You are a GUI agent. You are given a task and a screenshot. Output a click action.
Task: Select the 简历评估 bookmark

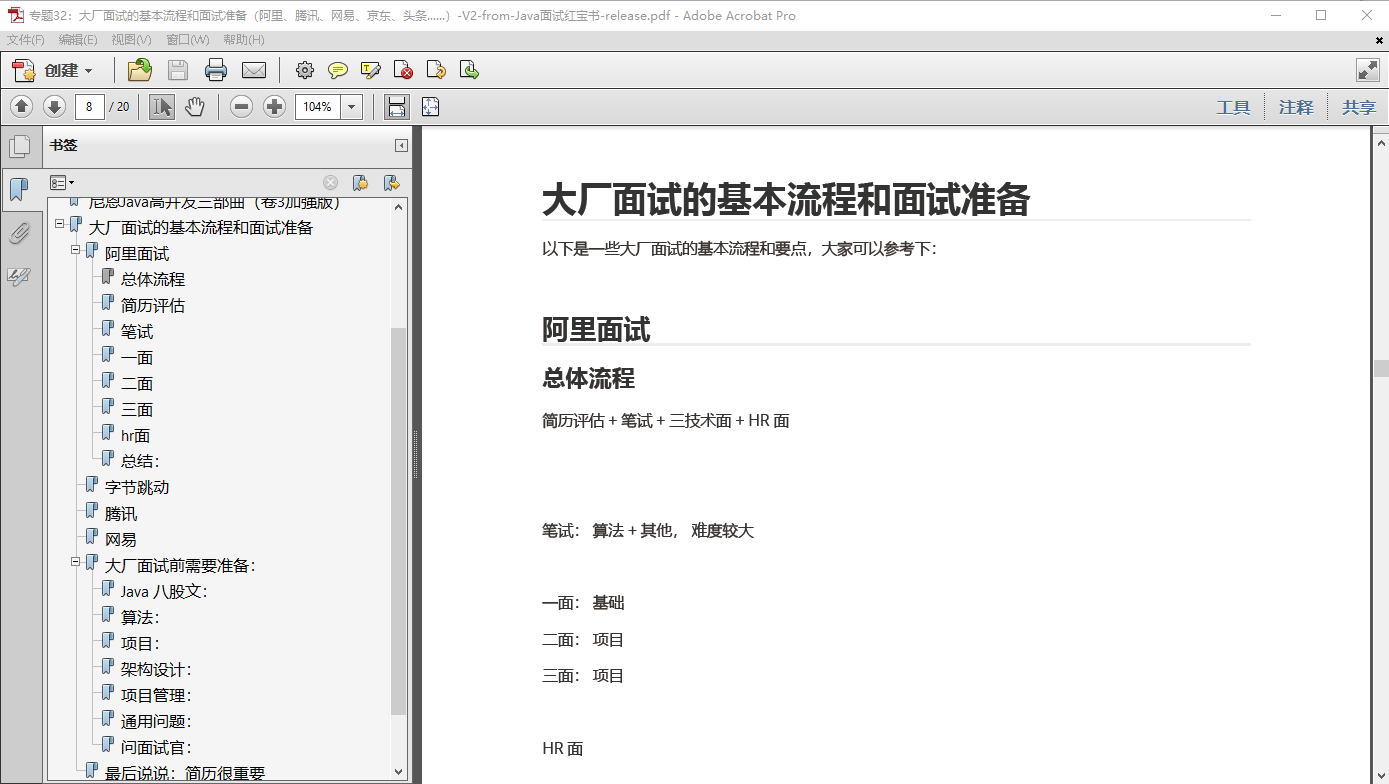coord(153,306)
